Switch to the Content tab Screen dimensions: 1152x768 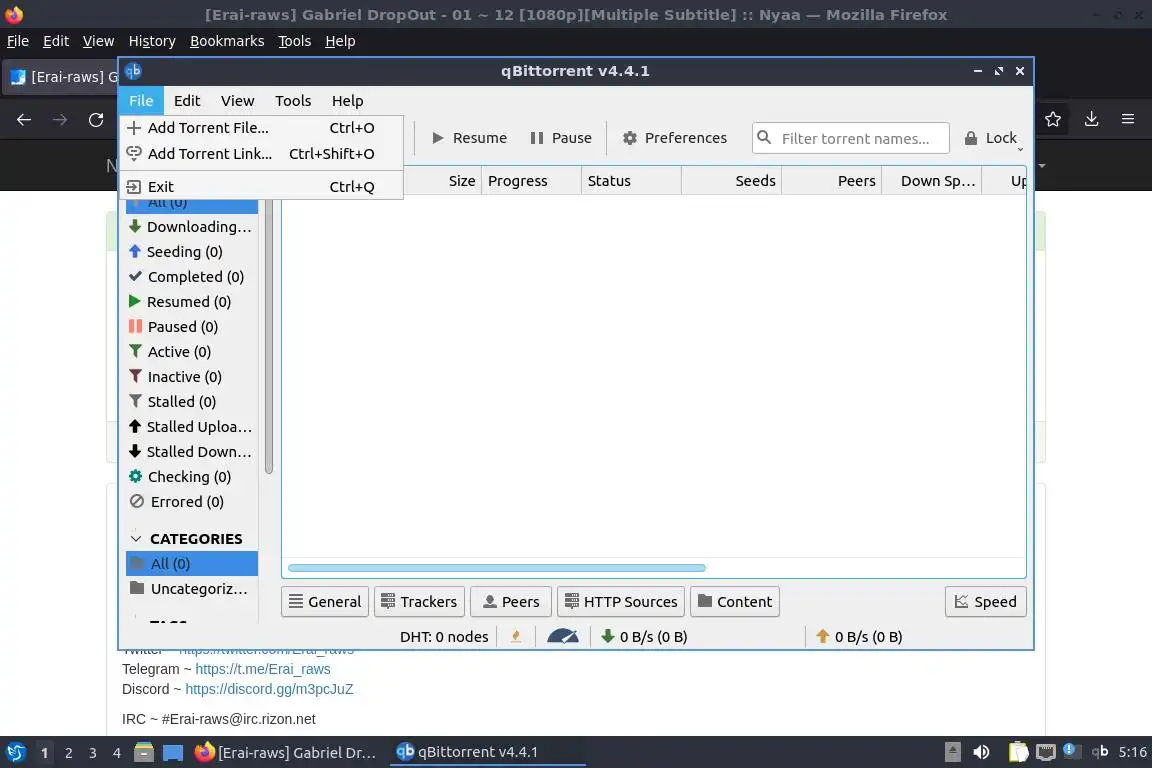[735, 602]
